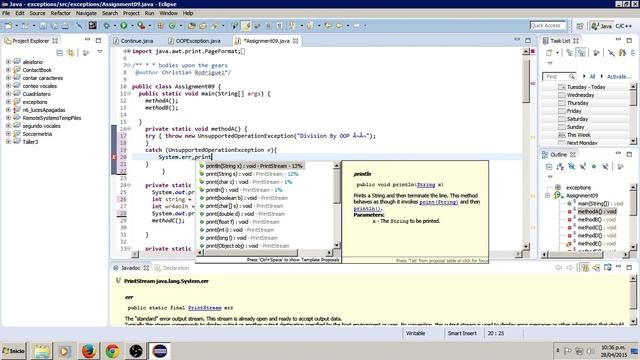Select the Cuadrilatero project

(x=36, y=94)
